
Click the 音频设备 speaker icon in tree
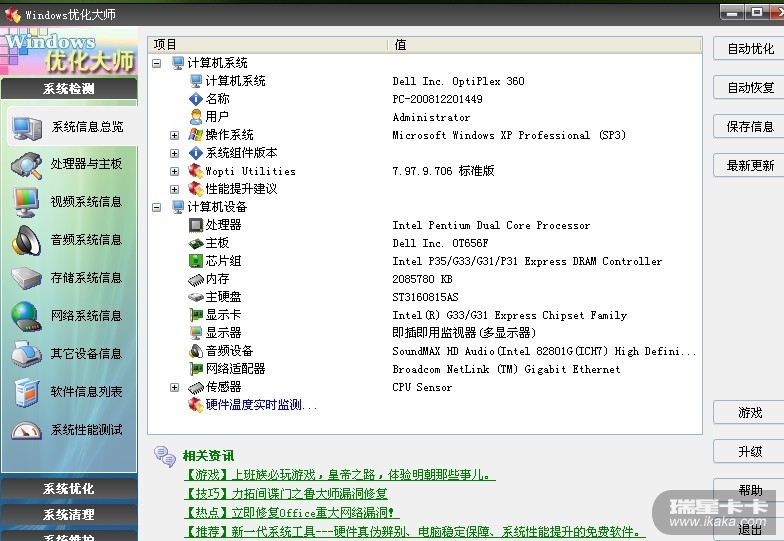click(x=196, y=351)
